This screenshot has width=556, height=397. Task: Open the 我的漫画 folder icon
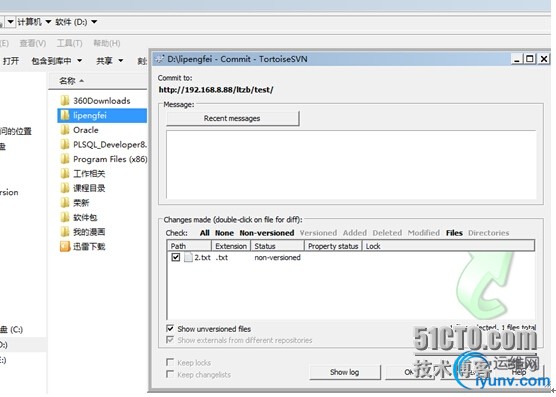coord(65,231)
